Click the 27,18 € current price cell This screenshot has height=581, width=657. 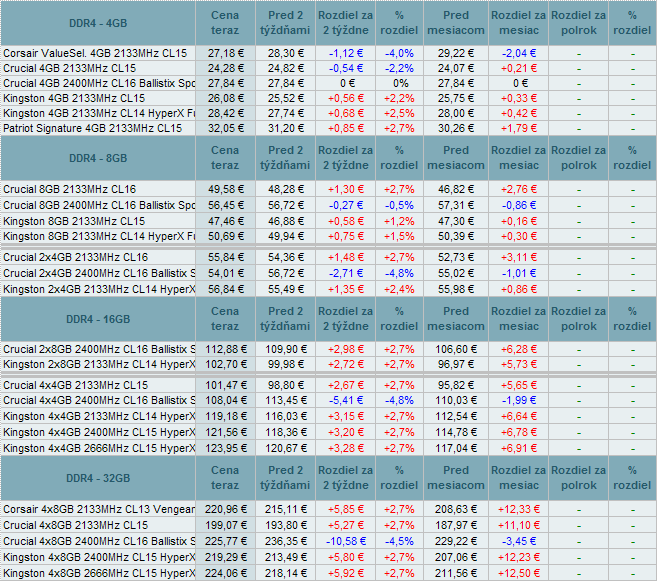coord(226,53)
